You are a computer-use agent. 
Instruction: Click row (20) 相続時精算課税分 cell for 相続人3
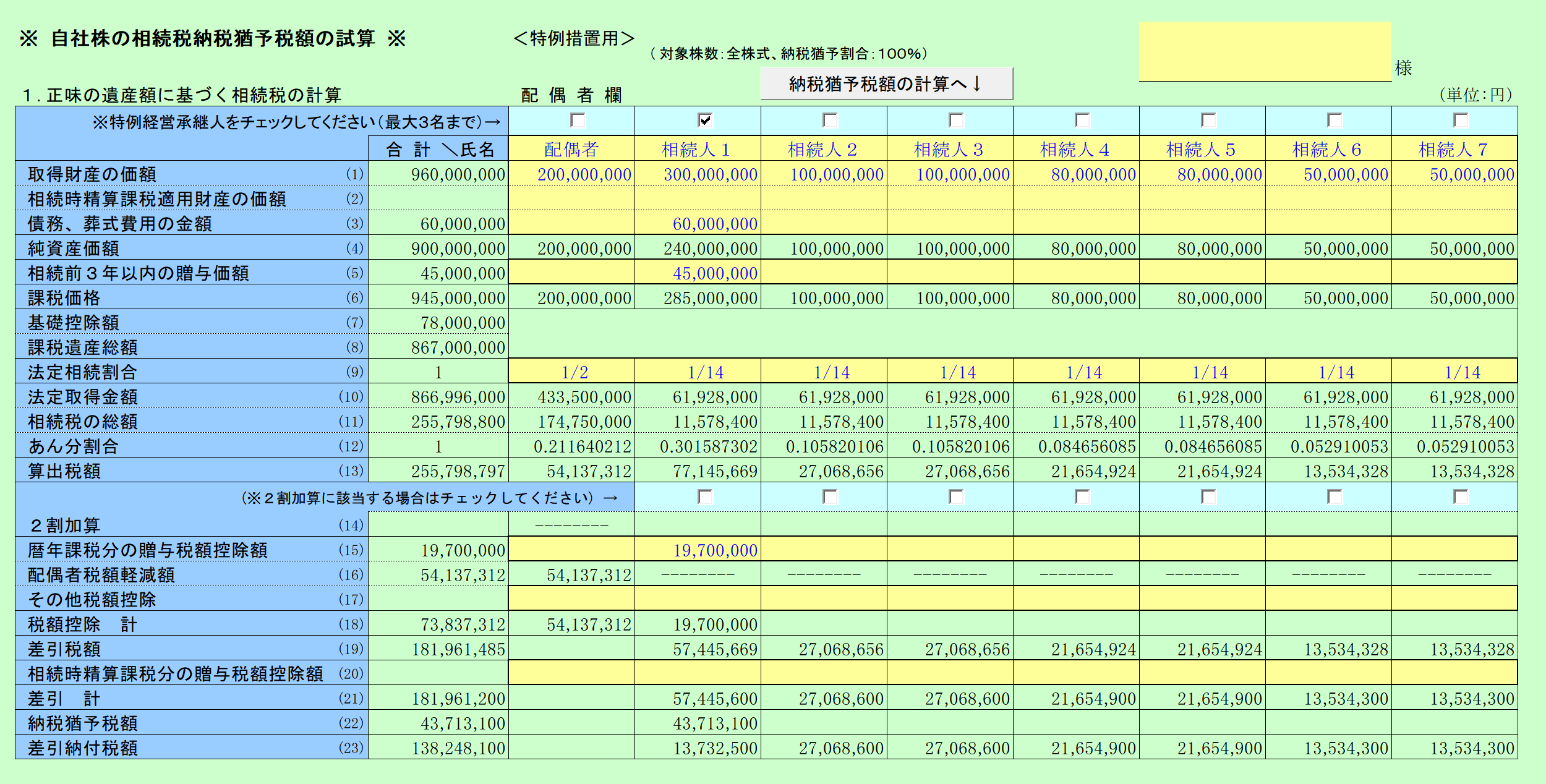[950, 673]
